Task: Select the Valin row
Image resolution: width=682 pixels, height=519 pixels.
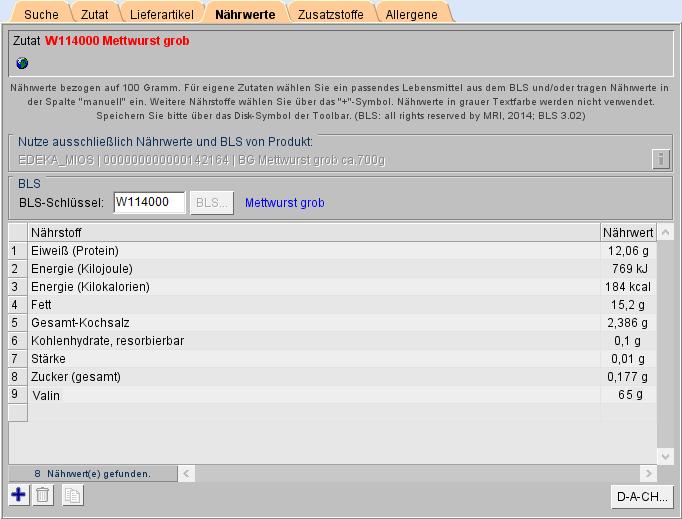Action: (333, 395)
